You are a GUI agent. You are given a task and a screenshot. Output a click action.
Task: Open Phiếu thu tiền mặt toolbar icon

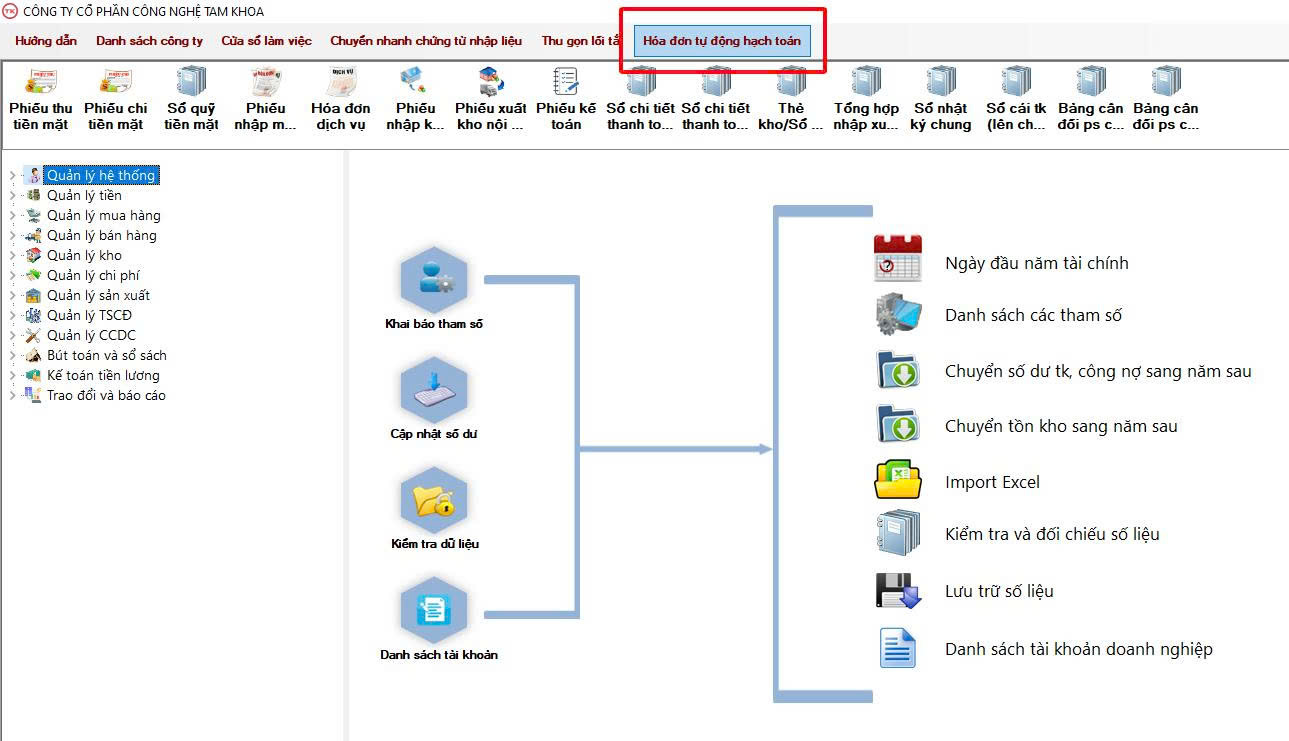pyautogui.click(x=40, y=82)
